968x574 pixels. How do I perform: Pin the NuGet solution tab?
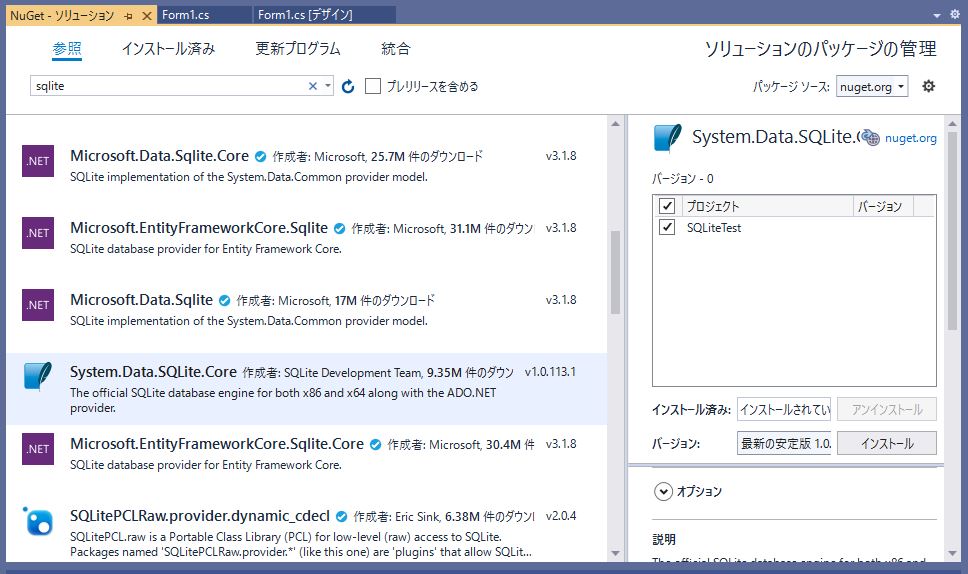click(128, 16)
